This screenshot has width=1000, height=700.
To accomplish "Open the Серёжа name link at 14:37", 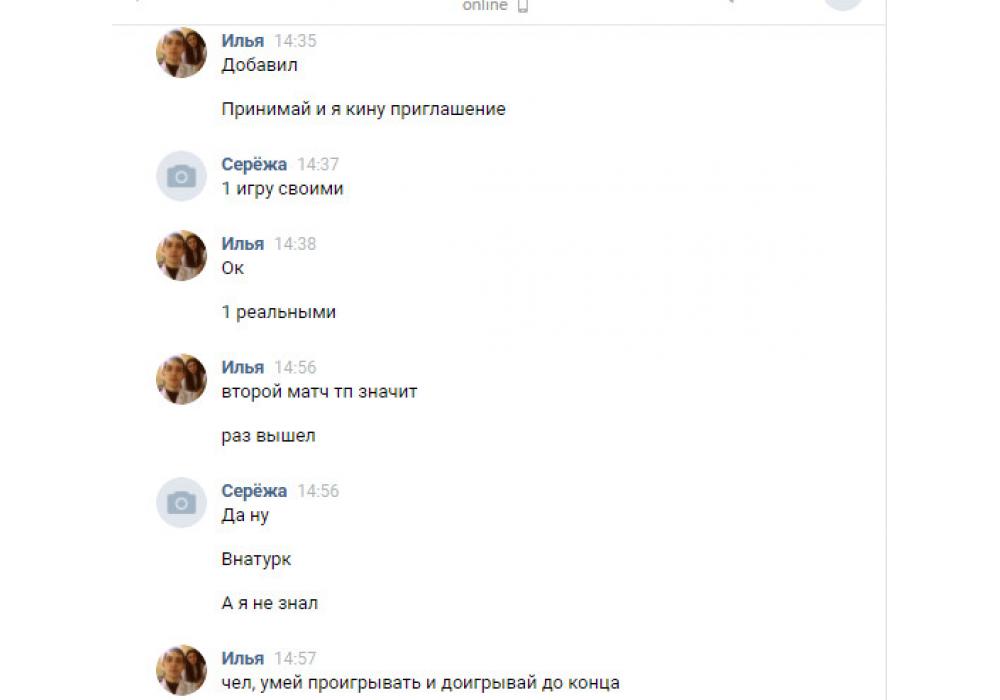I will pyautogui.click(x=254, y=164).
